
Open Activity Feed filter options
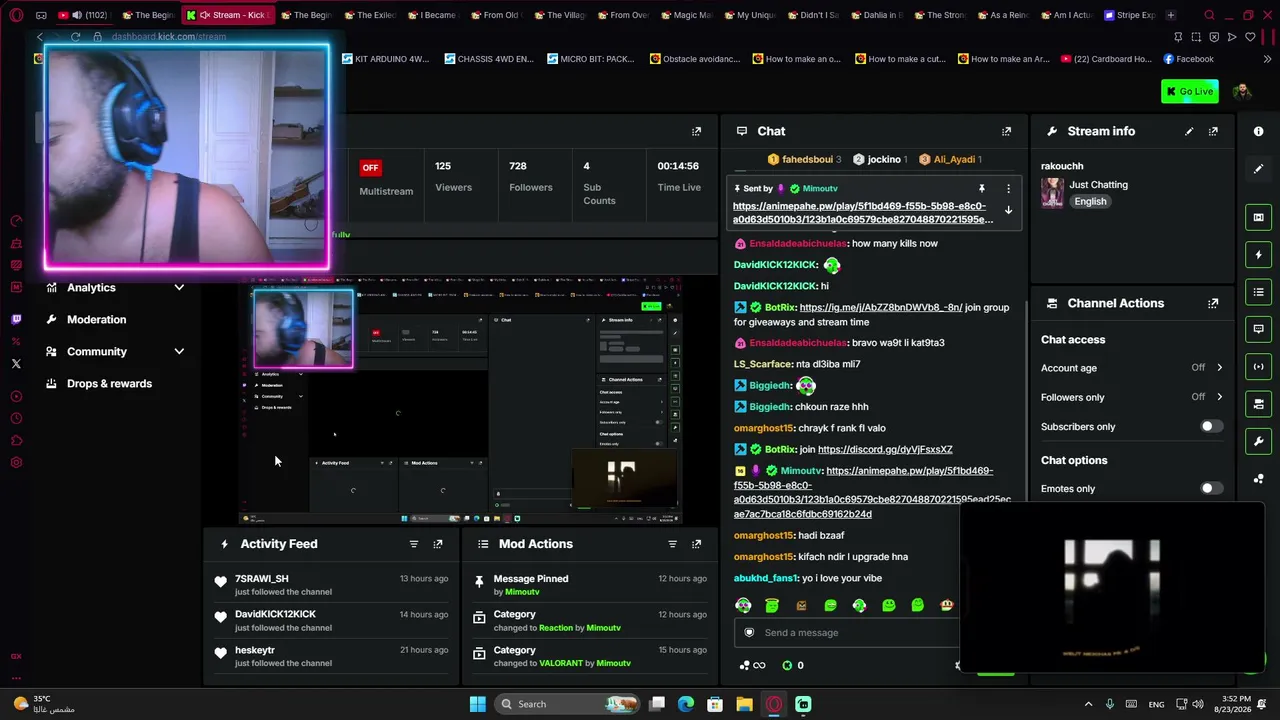[x=414, y=544]
